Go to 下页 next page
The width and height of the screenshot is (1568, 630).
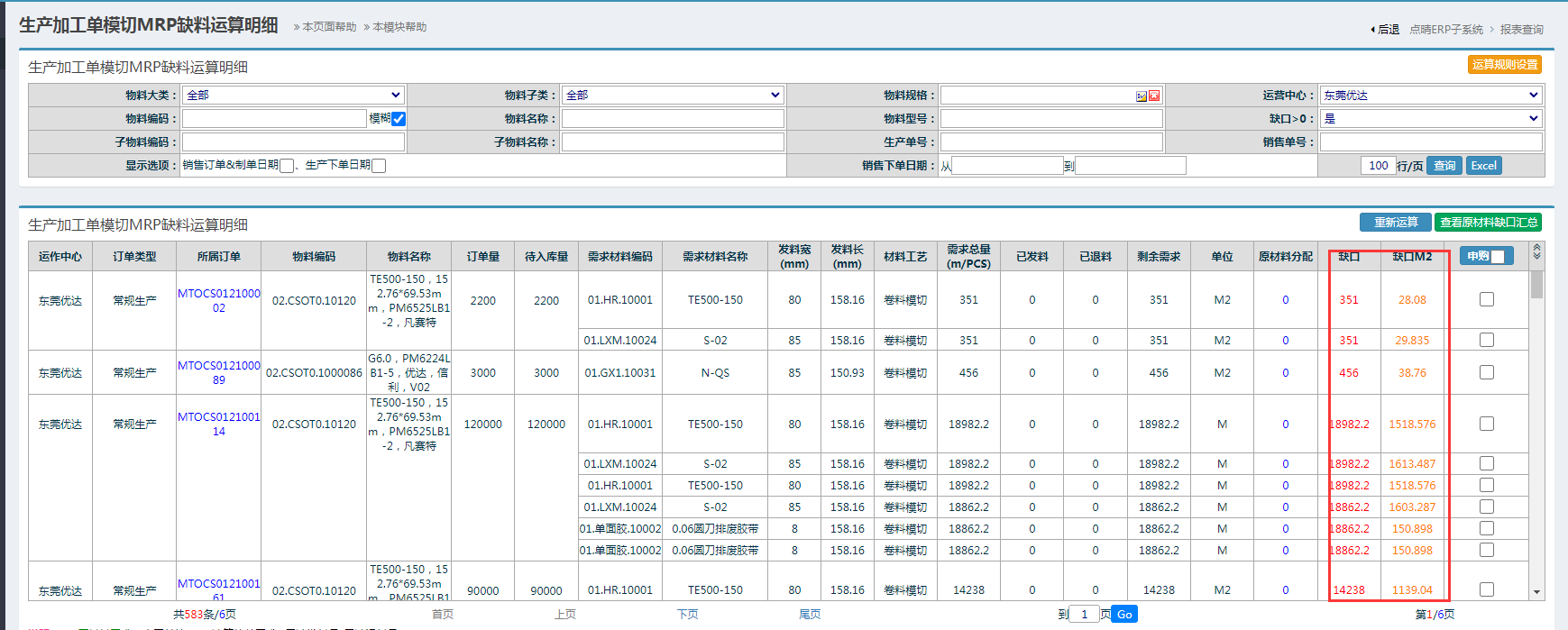[687, 615]
